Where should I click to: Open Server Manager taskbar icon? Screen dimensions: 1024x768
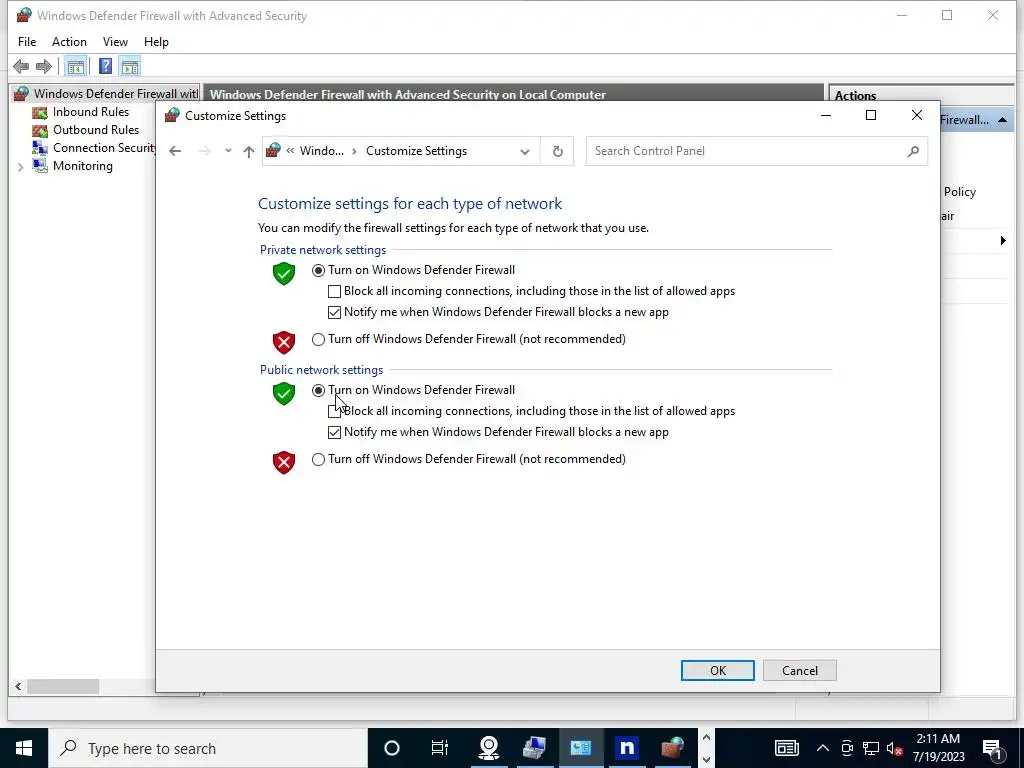(x=535, y=748)
